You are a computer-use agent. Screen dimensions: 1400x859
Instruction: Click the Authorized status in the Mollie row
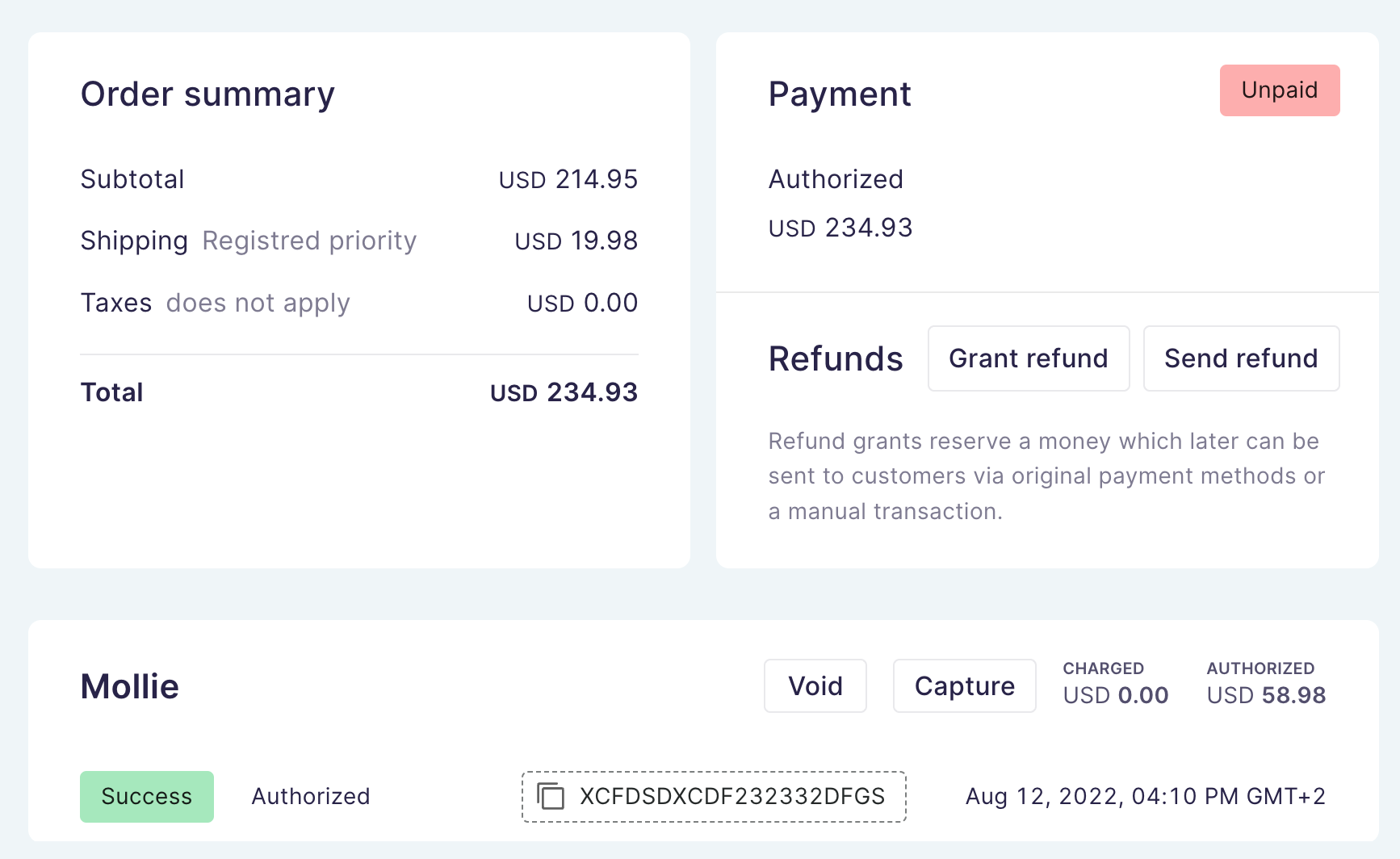pos(310,796)
